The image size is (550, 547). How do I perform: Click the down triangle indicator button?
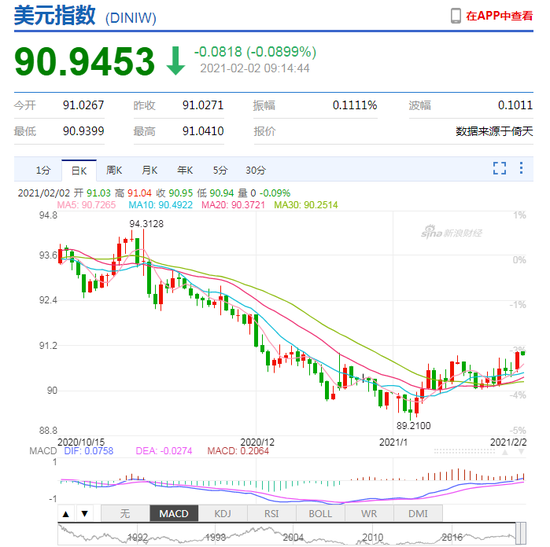pyautogui.click(x=85, y=514)
